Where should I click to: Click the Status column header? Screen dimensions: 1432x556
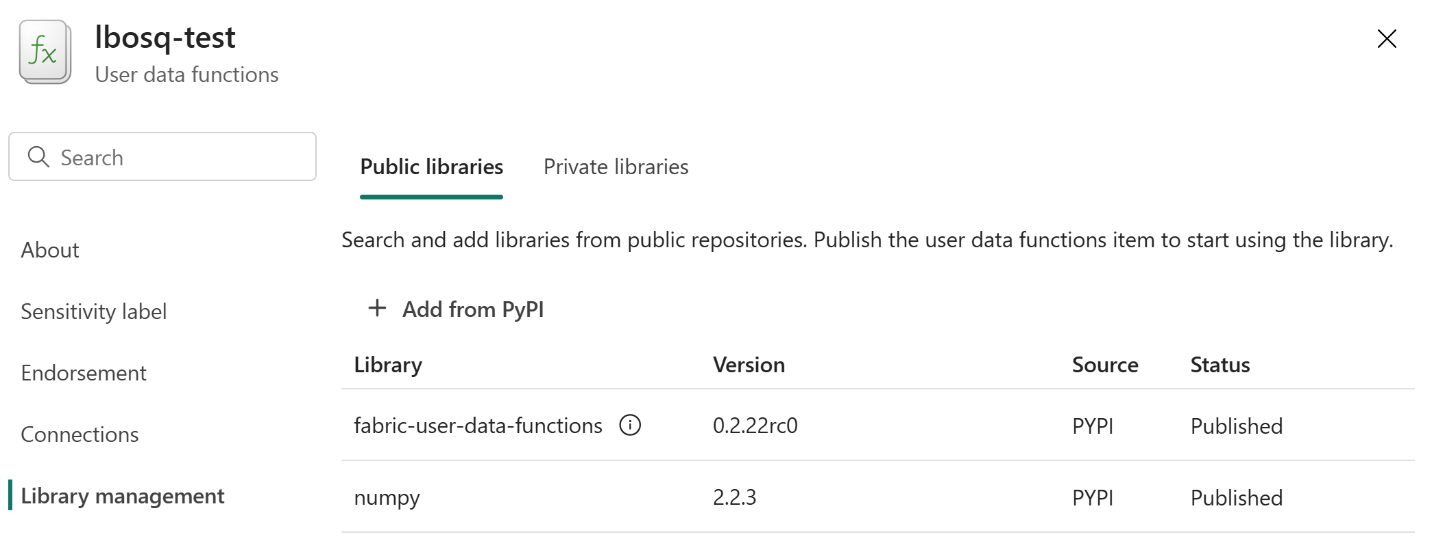coord(1220,365)
